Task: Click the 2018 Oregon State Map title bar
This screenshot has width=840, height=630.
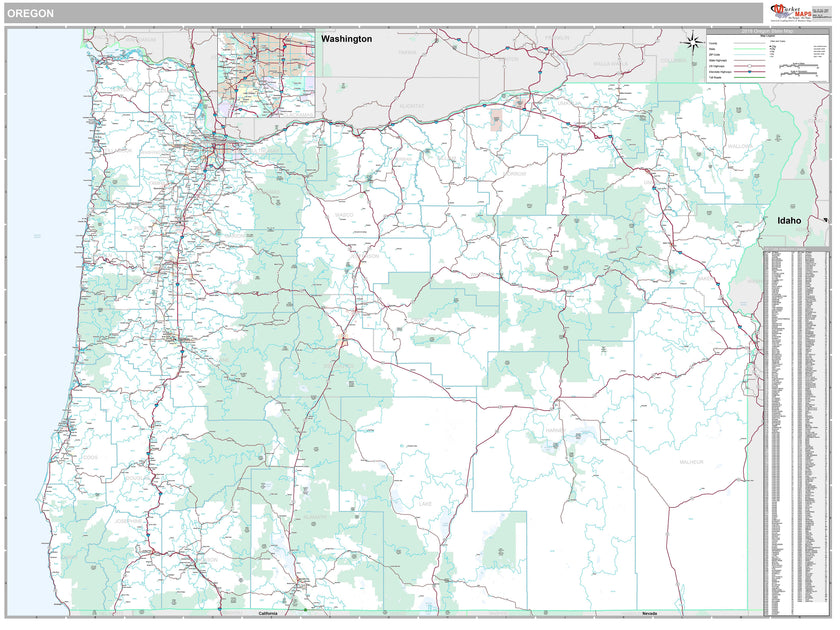Action: (x=767, y=33)
